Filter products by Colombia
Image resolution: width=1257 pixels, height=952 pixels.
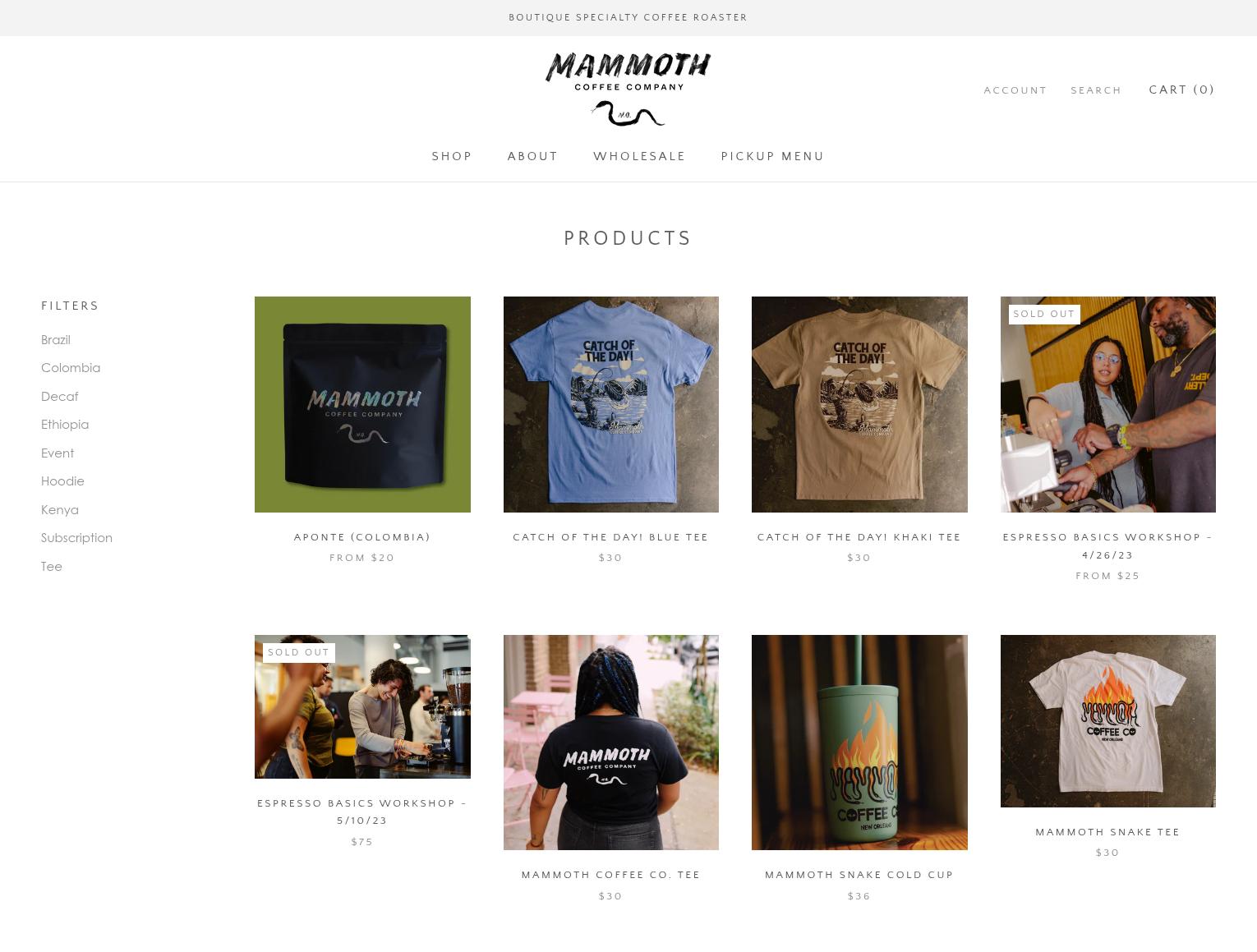pos(71,368)
